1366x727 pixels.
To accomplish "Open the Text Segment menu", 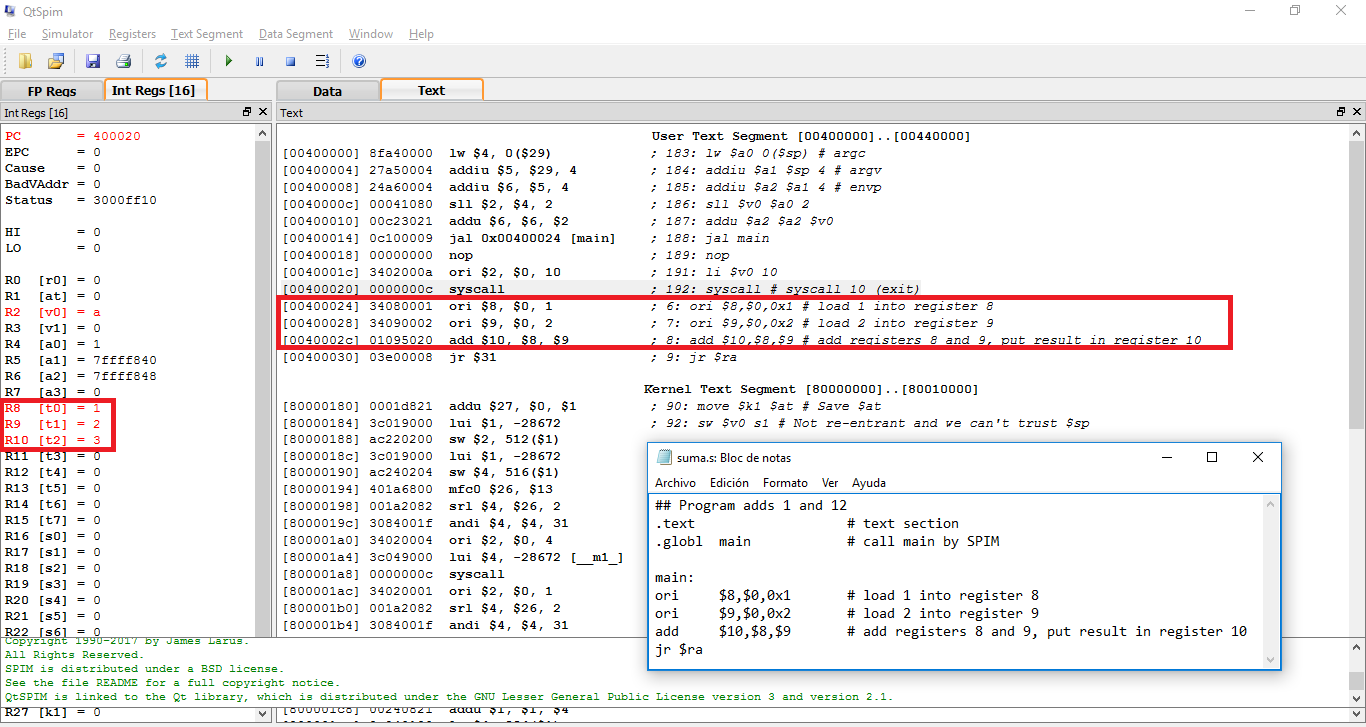I will click(x=207, y=34).
